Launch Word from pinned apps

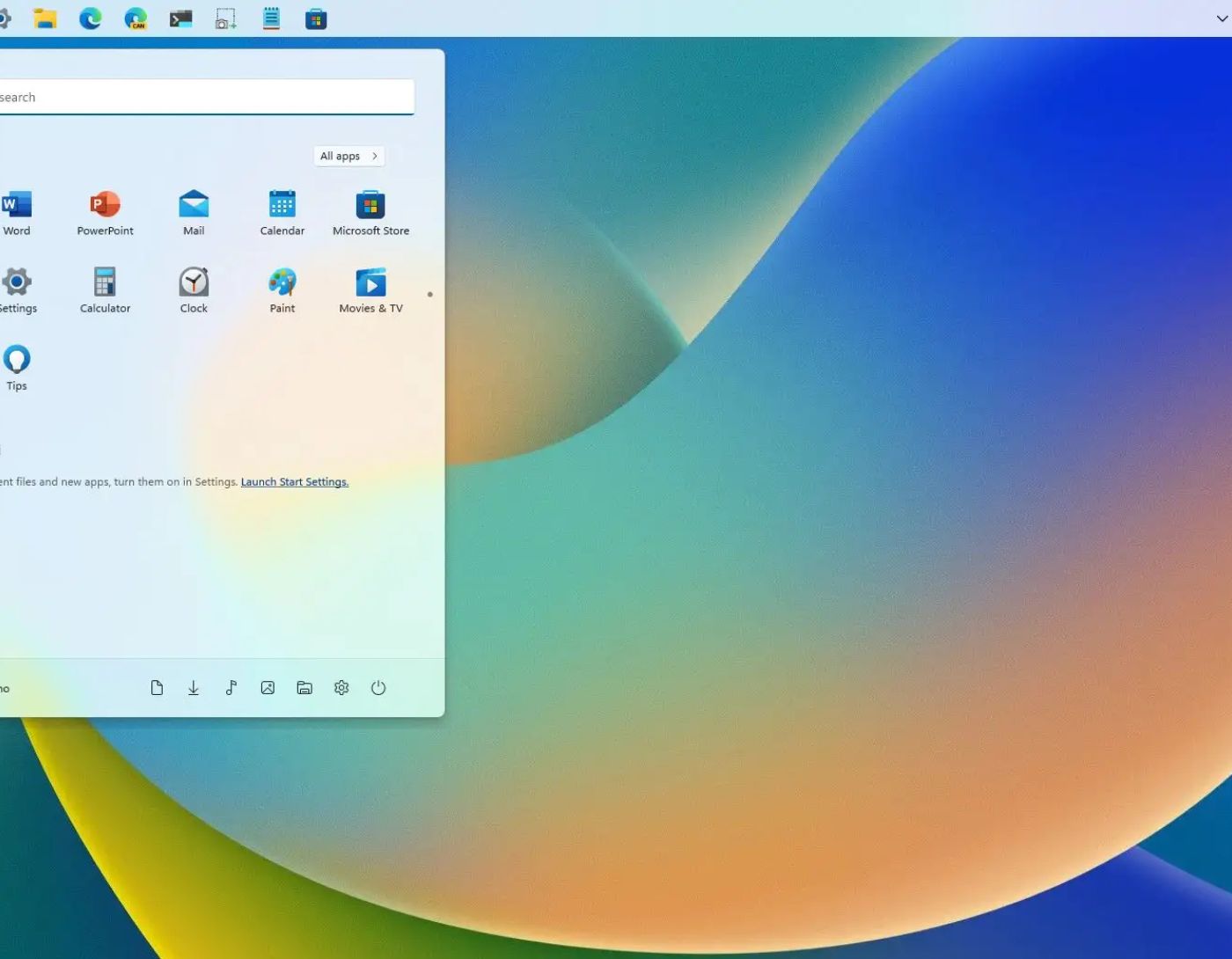[x=17, y=214]
